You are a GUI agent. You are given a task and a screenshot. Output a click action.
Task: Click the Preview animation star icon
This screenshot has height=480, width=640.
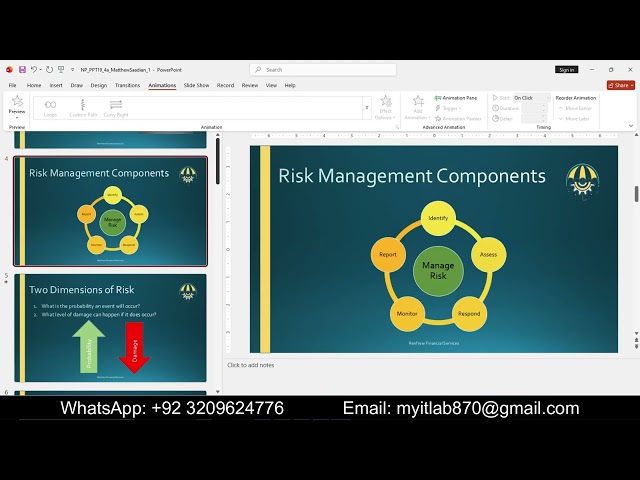[17, 101]
